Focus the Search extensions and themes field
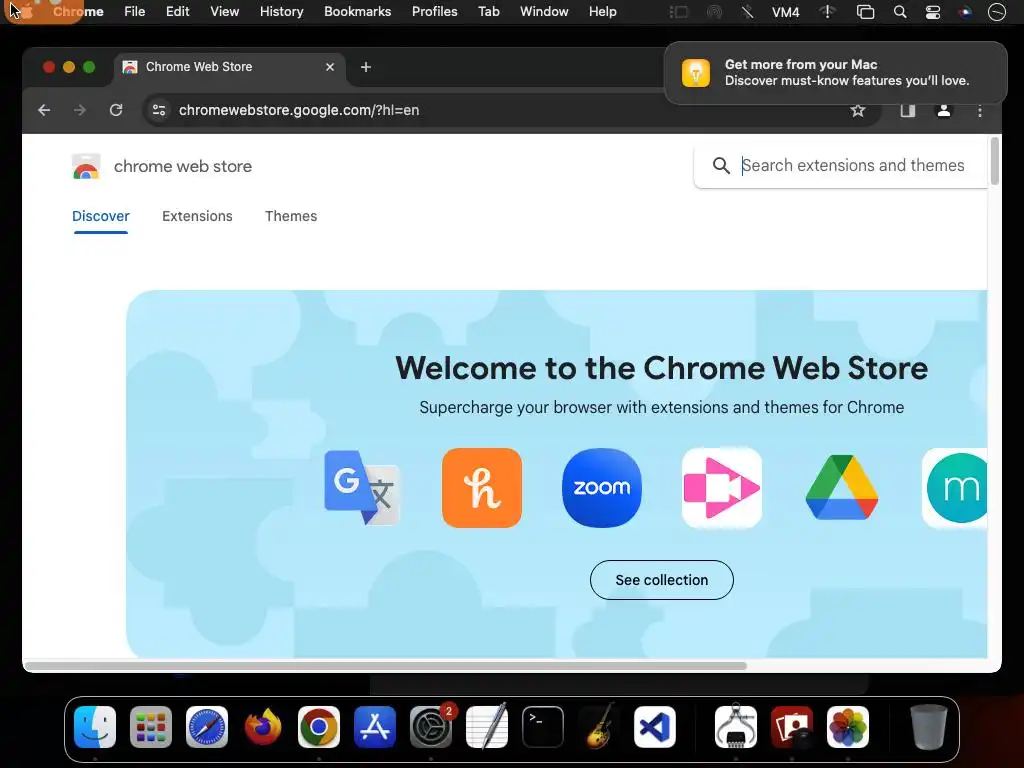 (853, 166)
